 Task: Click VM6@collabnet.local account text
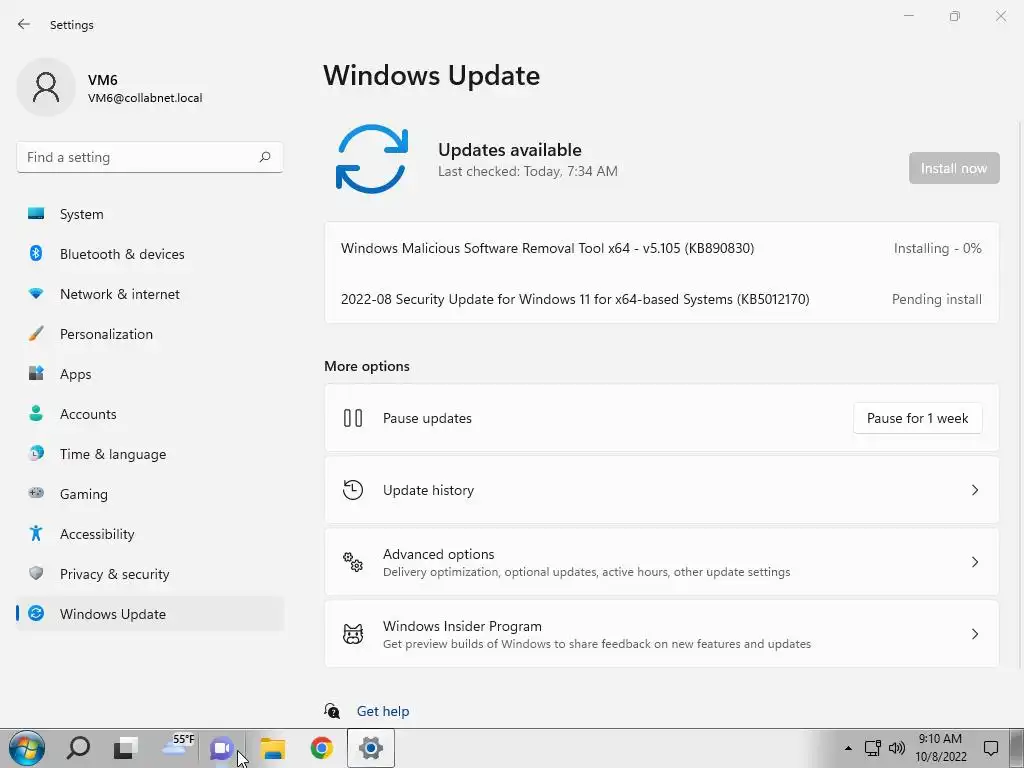(145, 98)
